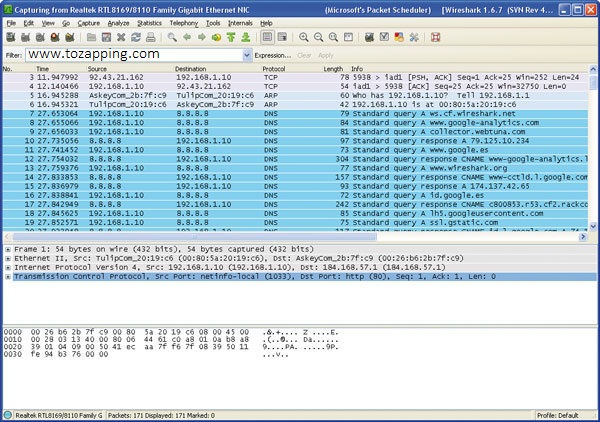
Task: Expand Transmission Control Protocol details
Action: point(8,277)
